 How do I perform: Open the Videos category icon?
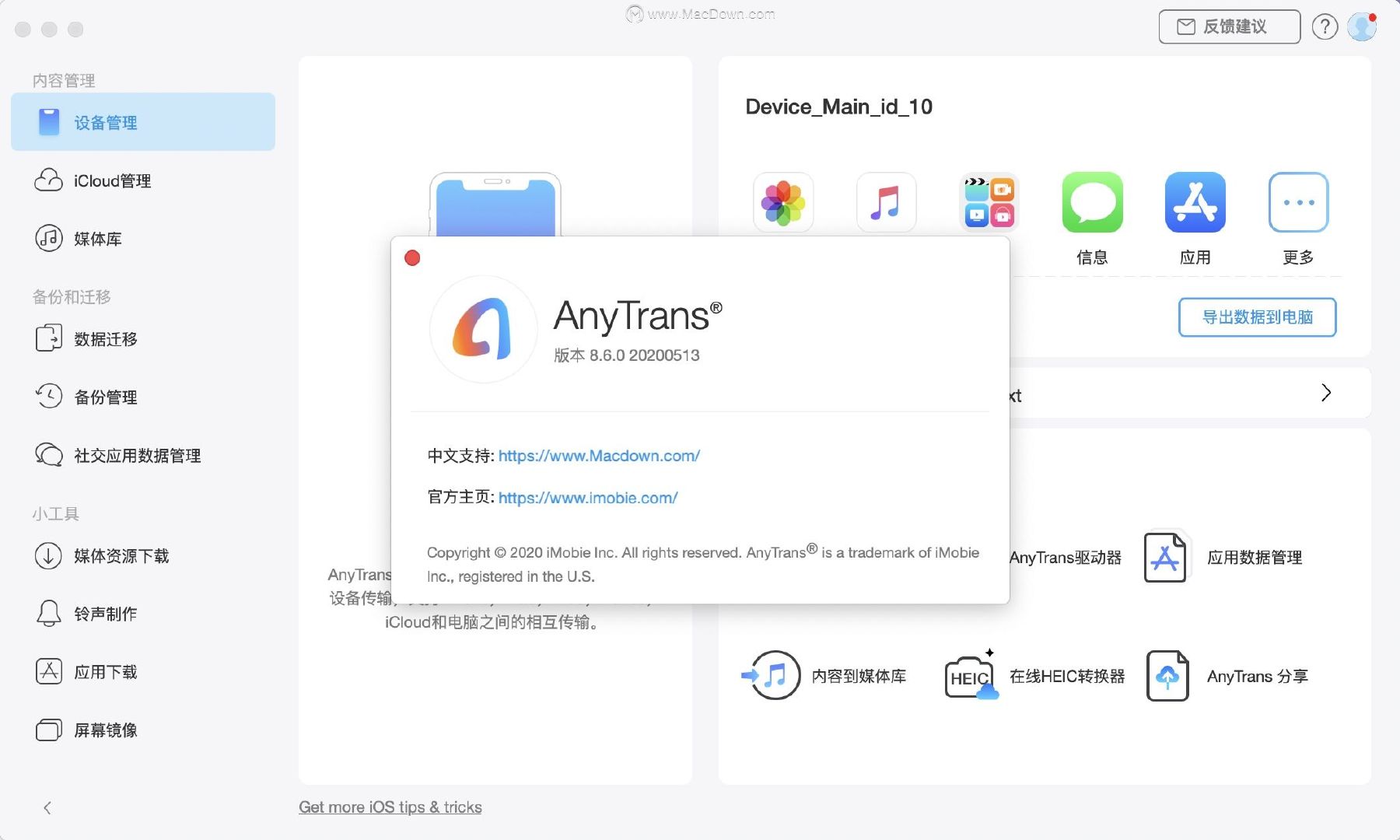click(989, 202)
